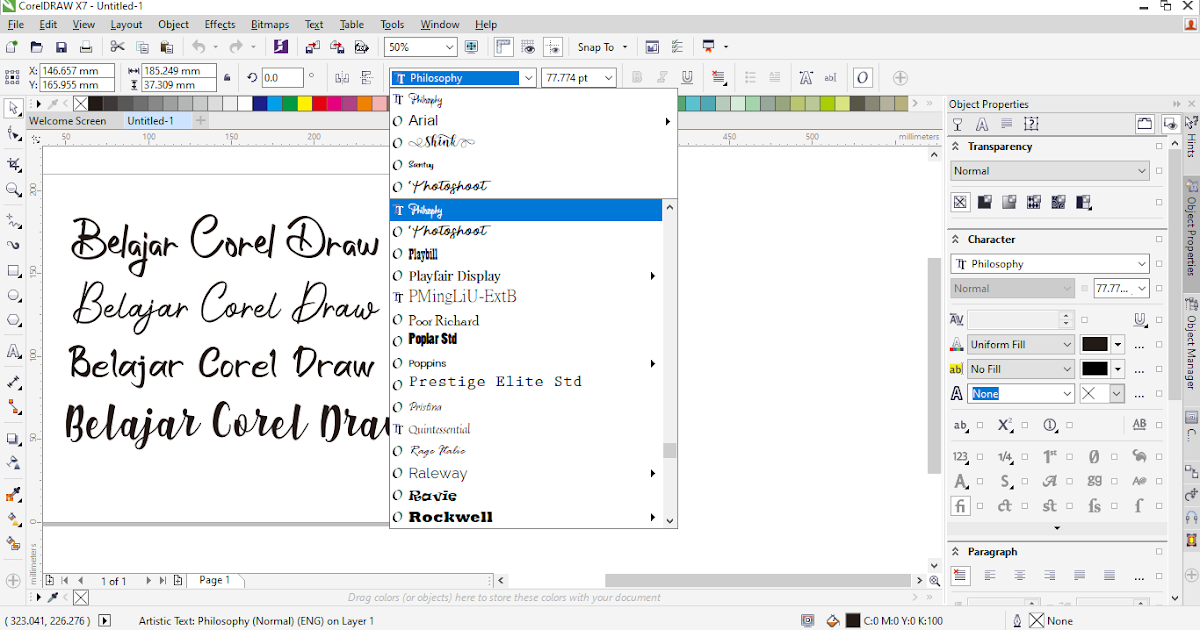1200x630 pixels.
Task: Click the Undo icon
Action: pos(198,46)
